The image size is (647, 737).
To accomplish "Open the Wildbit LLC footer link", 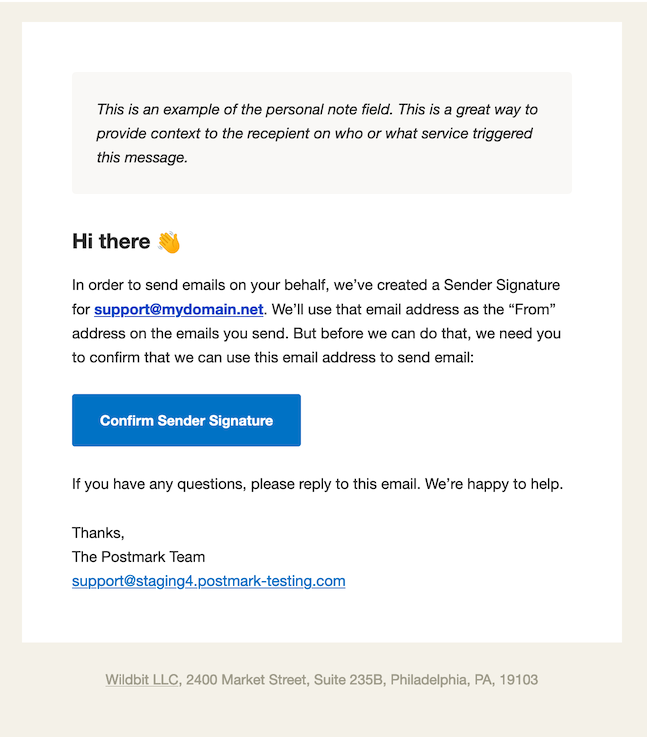I will (143, 679).
